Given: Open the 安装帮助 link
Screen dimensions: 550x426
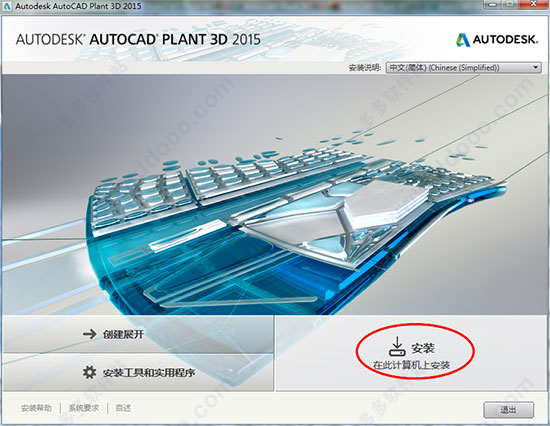Looking at the screenshot, I should 36,408.
